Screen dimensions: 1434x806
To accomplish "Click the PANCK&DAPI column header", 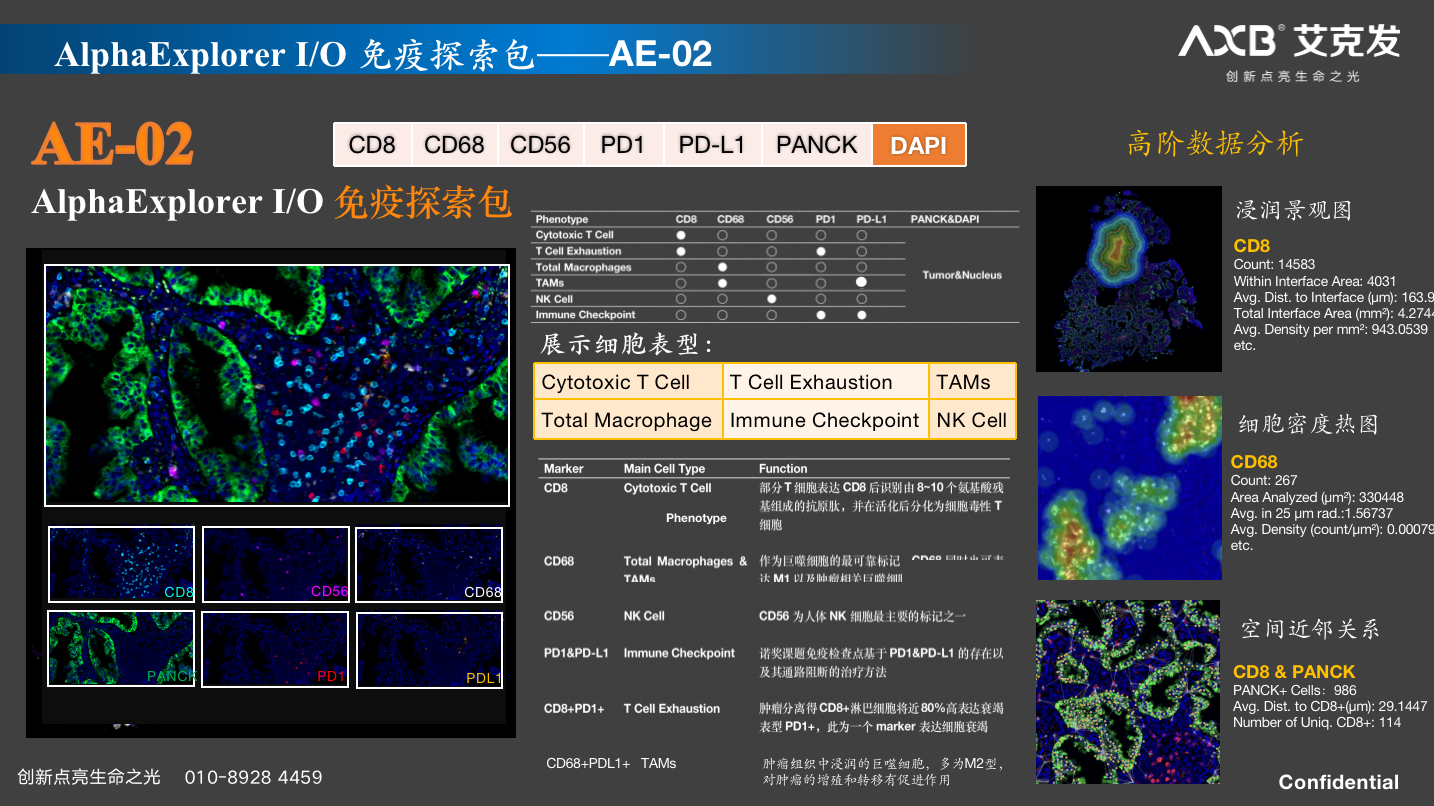I will click(x=944, y=219).
